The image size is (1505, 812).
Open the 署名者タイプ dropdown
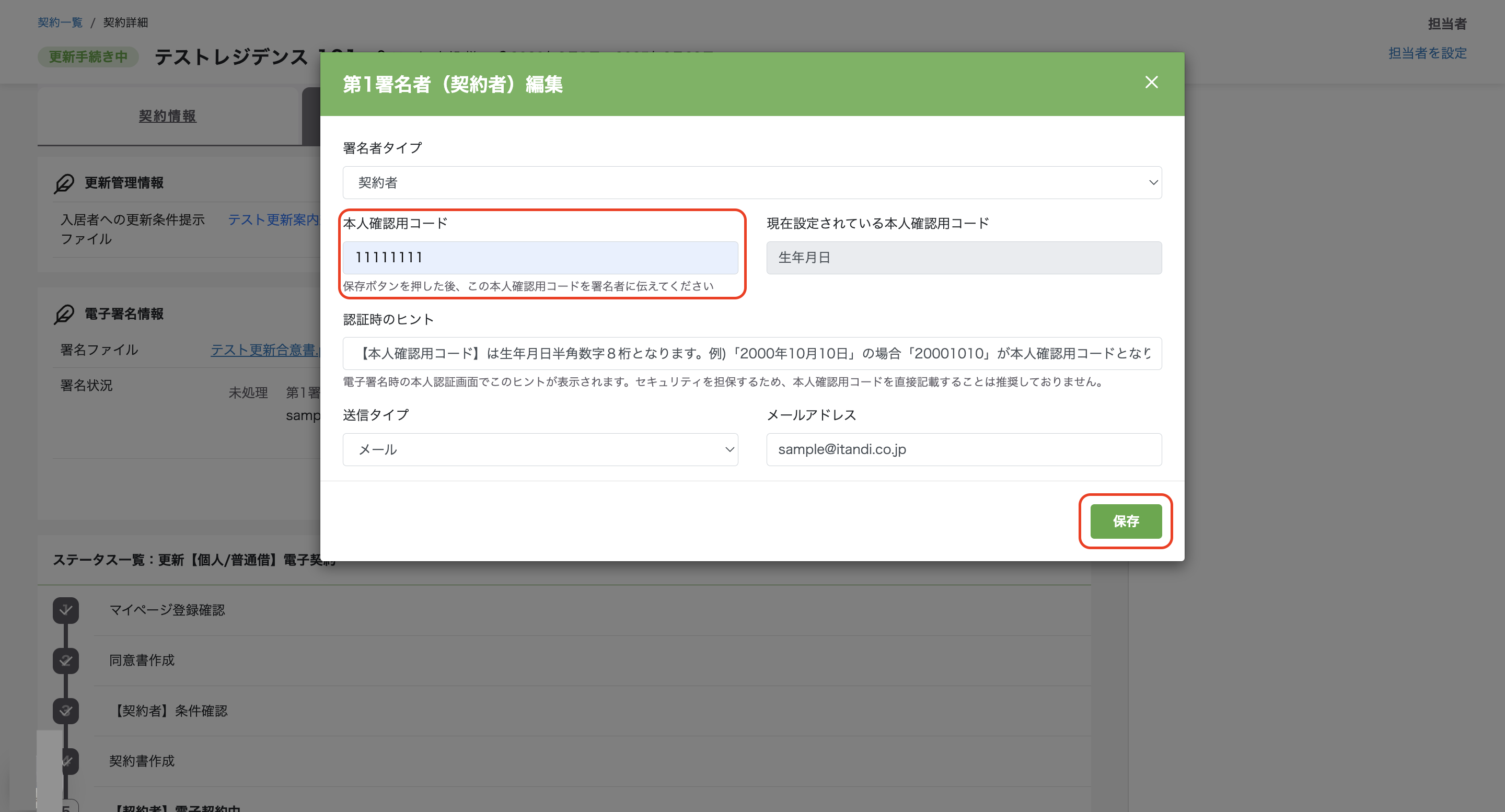pos(752,182)
